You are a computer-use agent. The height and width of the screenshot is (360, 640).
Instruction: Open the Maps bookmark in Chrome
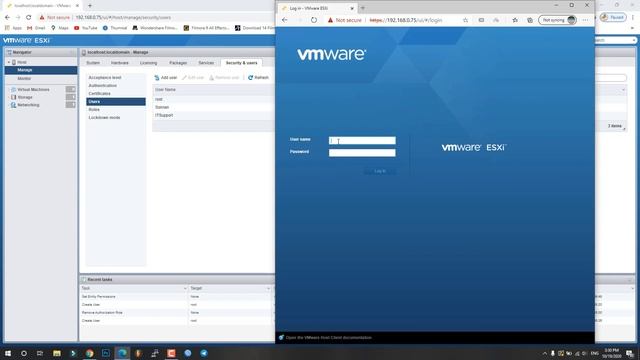coord(60,28)
